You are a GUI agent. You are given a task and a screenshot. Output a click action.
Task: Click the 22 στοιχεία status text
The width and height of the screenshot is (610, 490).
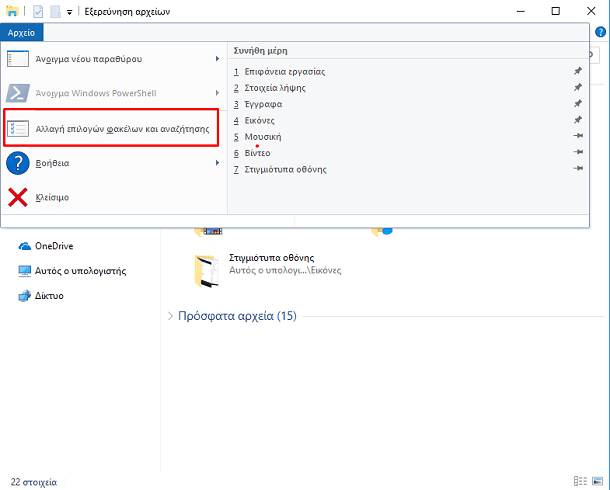click(34, 482)
